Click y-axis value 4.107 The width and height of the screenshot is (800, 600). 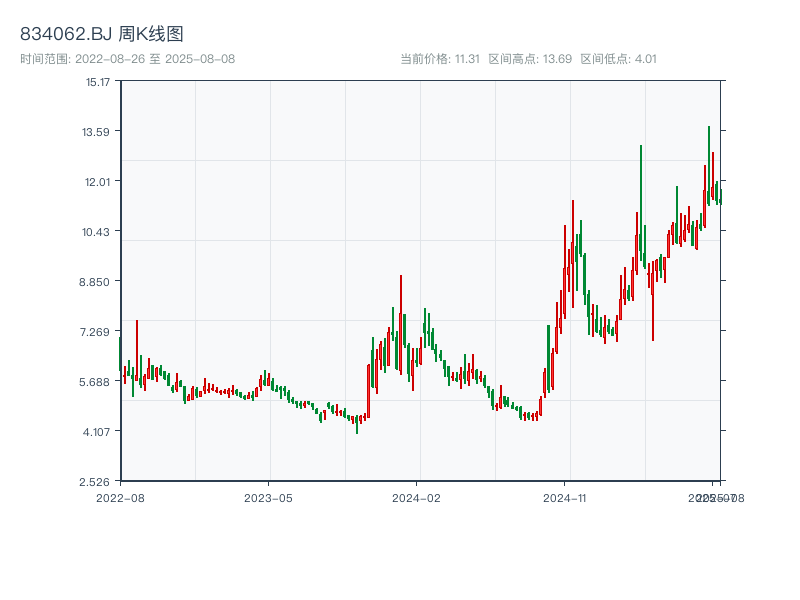[x=96, y=432]
